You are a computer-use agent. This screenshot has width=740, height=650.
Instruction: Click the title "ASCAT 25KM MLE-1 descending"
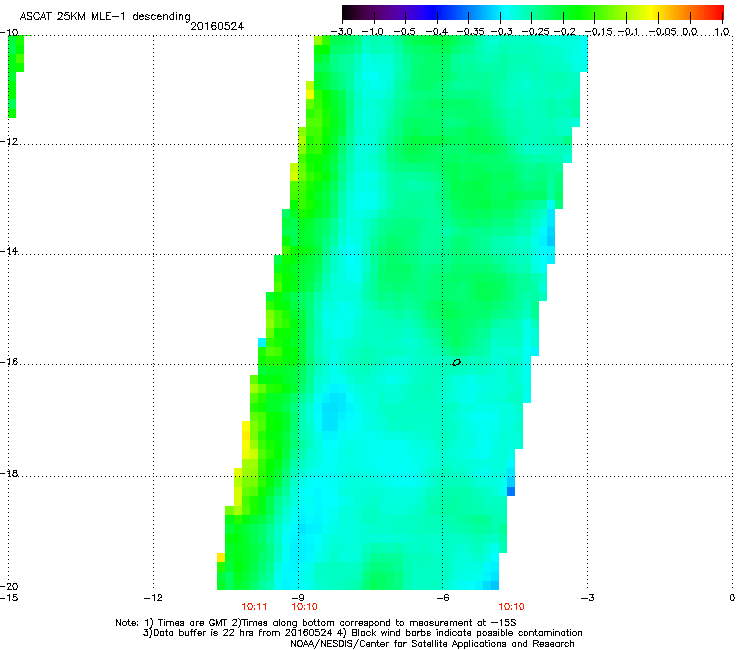(x=105, y=17)
